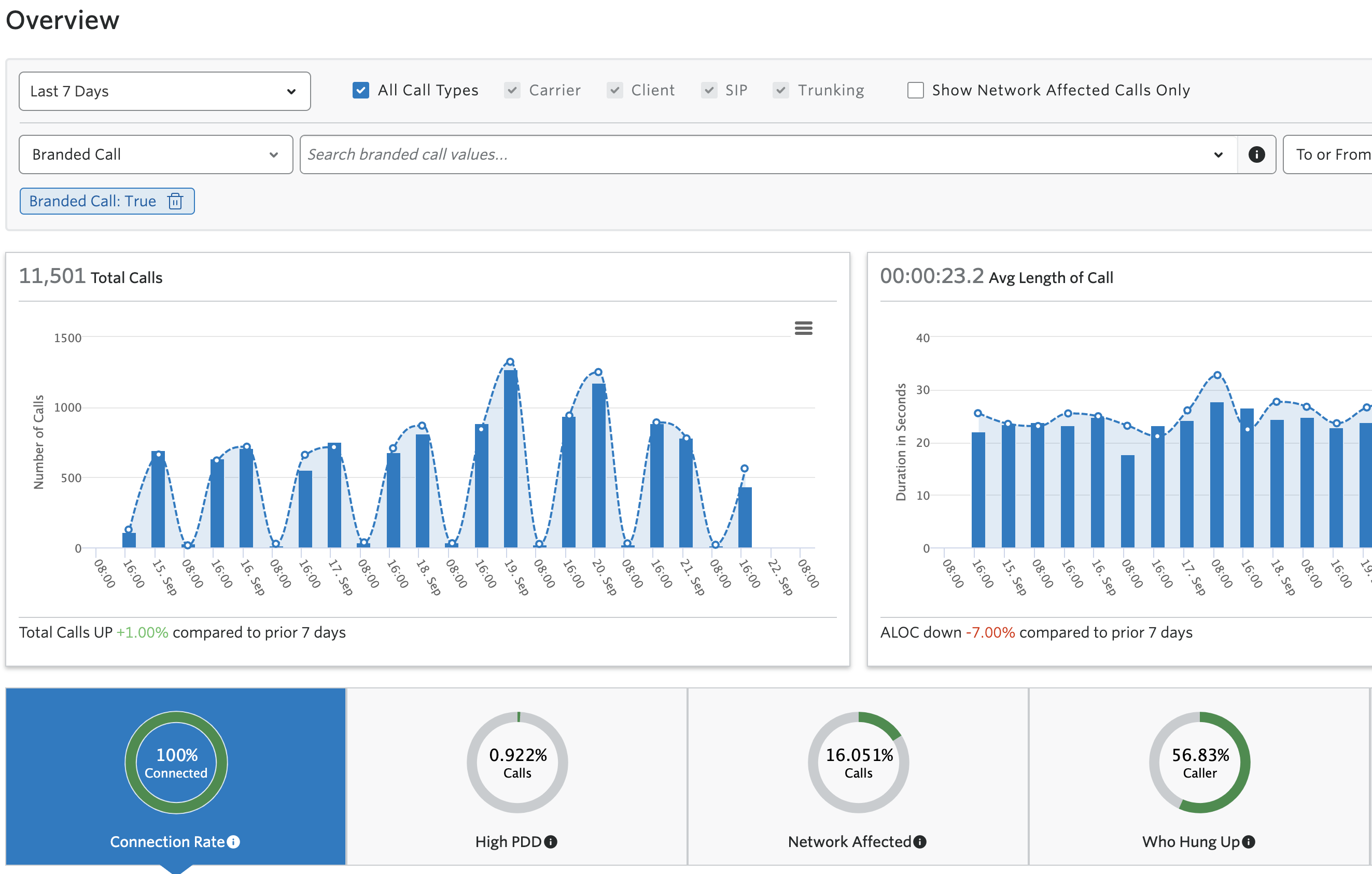Screen dimensions: 1372x874
Task: Click the Overview page title
Action: [x=63, y=20]
